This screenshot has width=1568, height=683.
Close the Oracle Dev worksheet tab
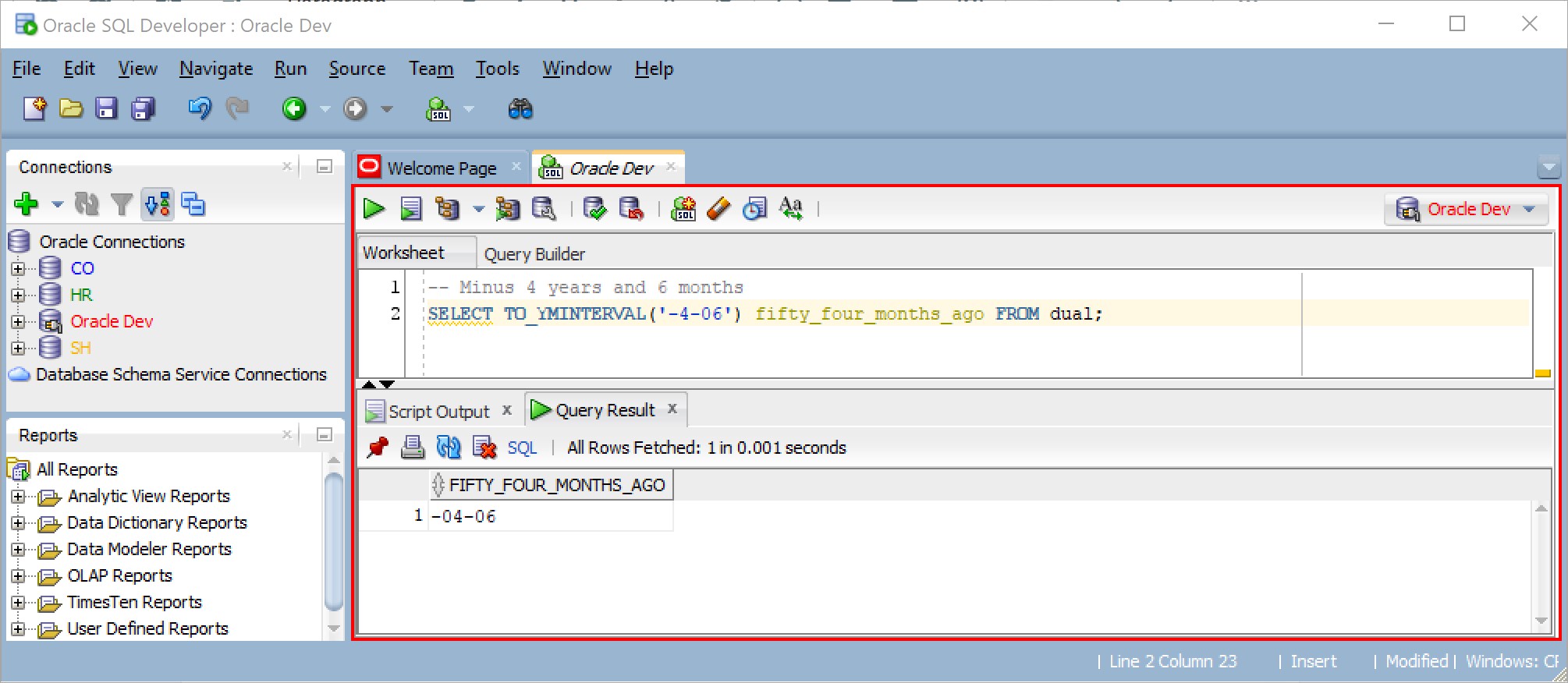[671, 166]
